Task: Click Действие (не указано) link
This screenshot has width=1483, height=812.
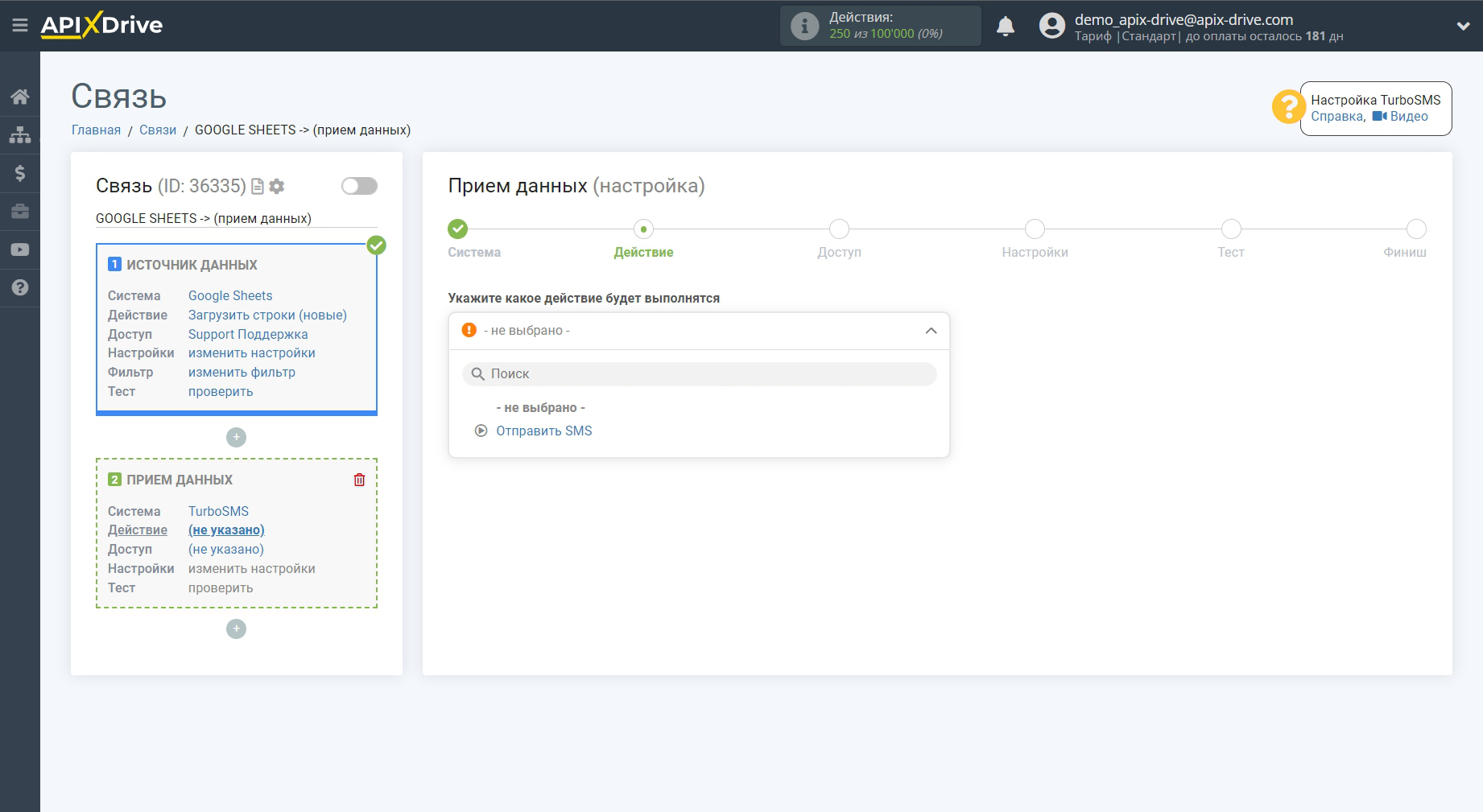Action: [x=226, y=530]
